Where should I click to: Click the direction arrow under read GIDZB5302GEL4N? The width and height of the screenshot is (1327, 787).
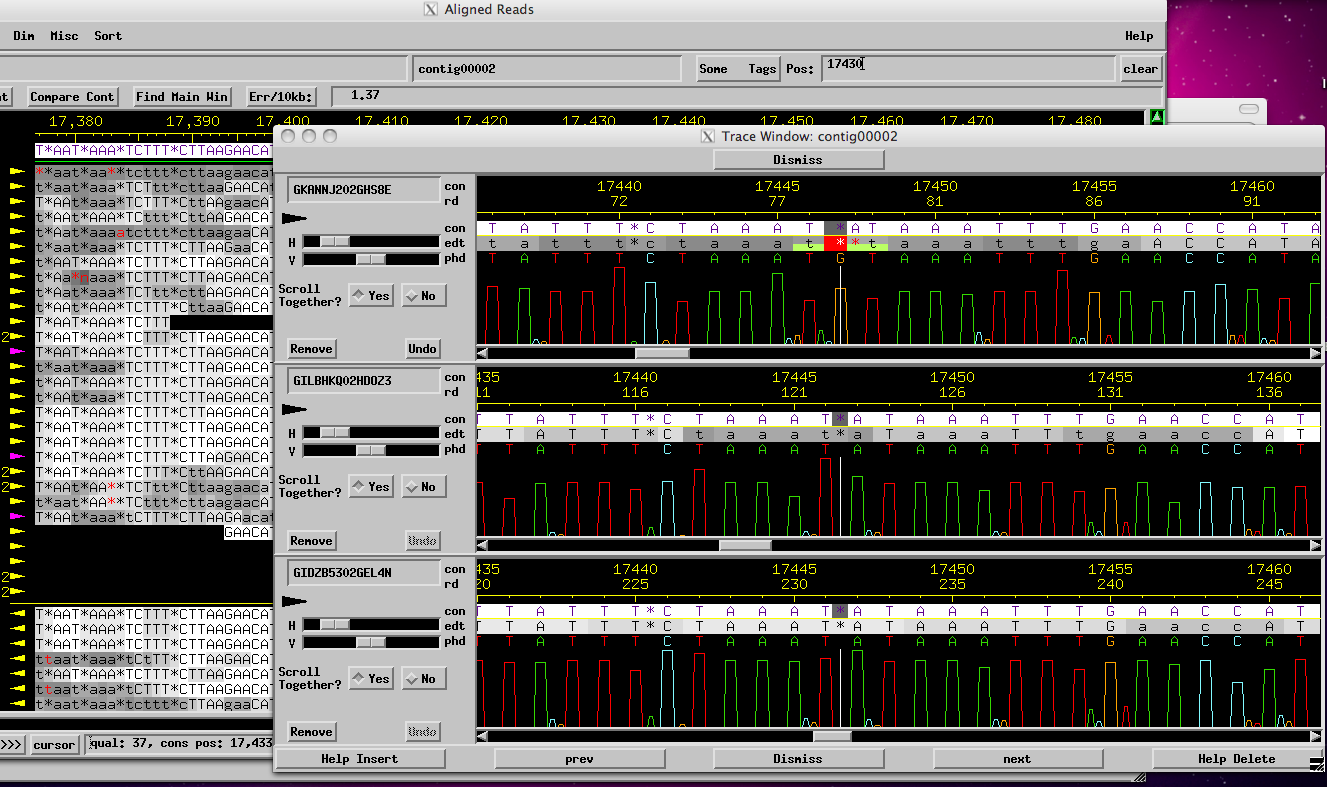(294, 601)
